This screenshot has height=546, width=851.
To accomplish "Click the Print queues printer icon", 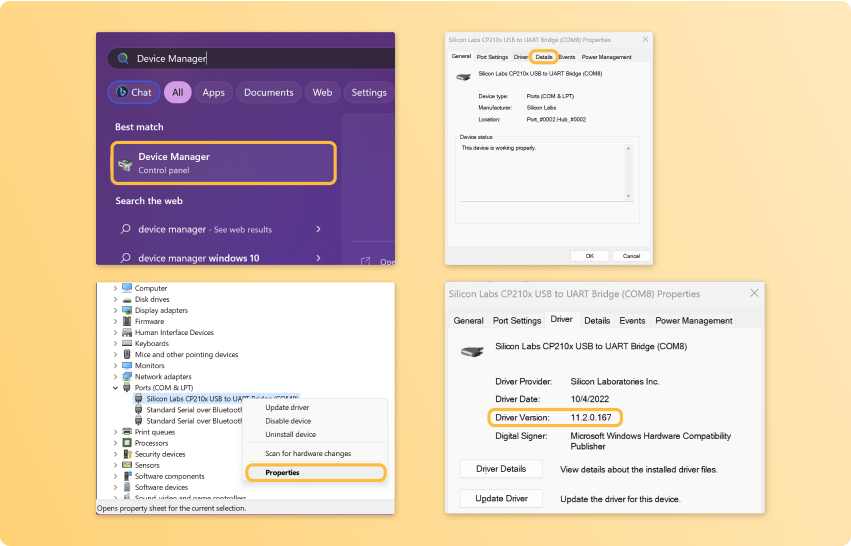I will click(x=127, y=432).
